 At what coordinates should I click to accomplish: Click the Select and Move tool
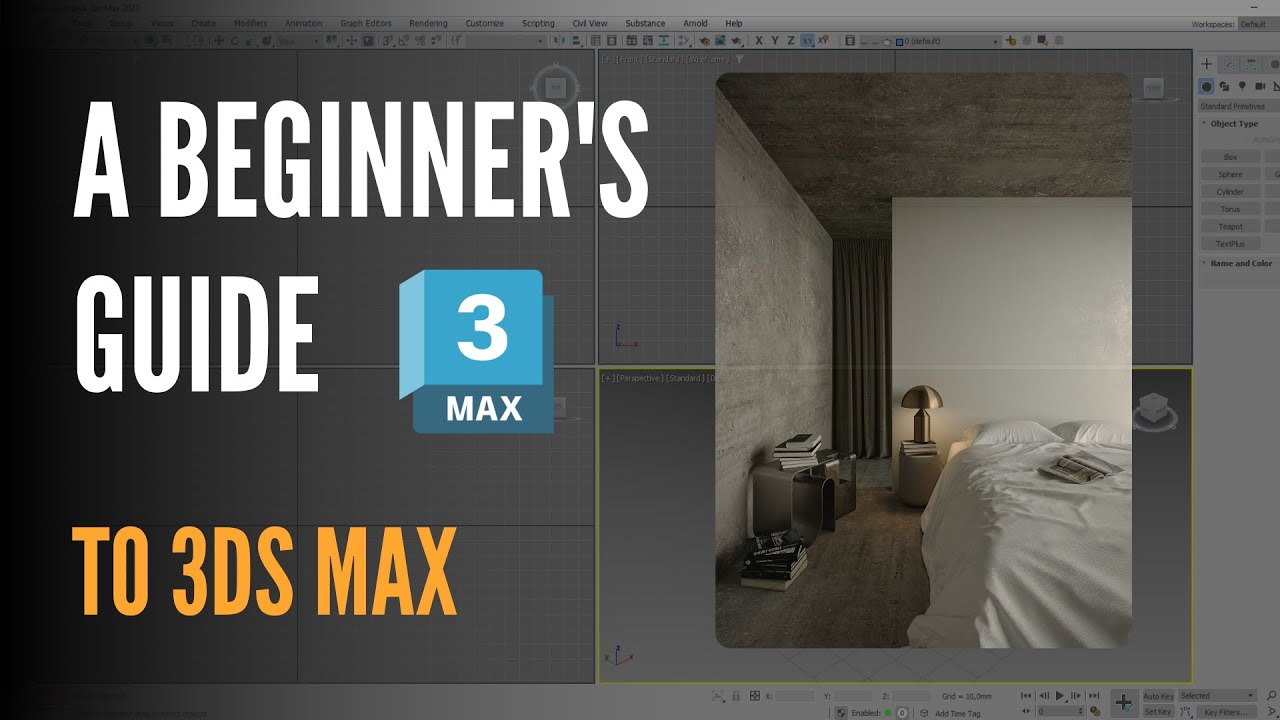218,41
